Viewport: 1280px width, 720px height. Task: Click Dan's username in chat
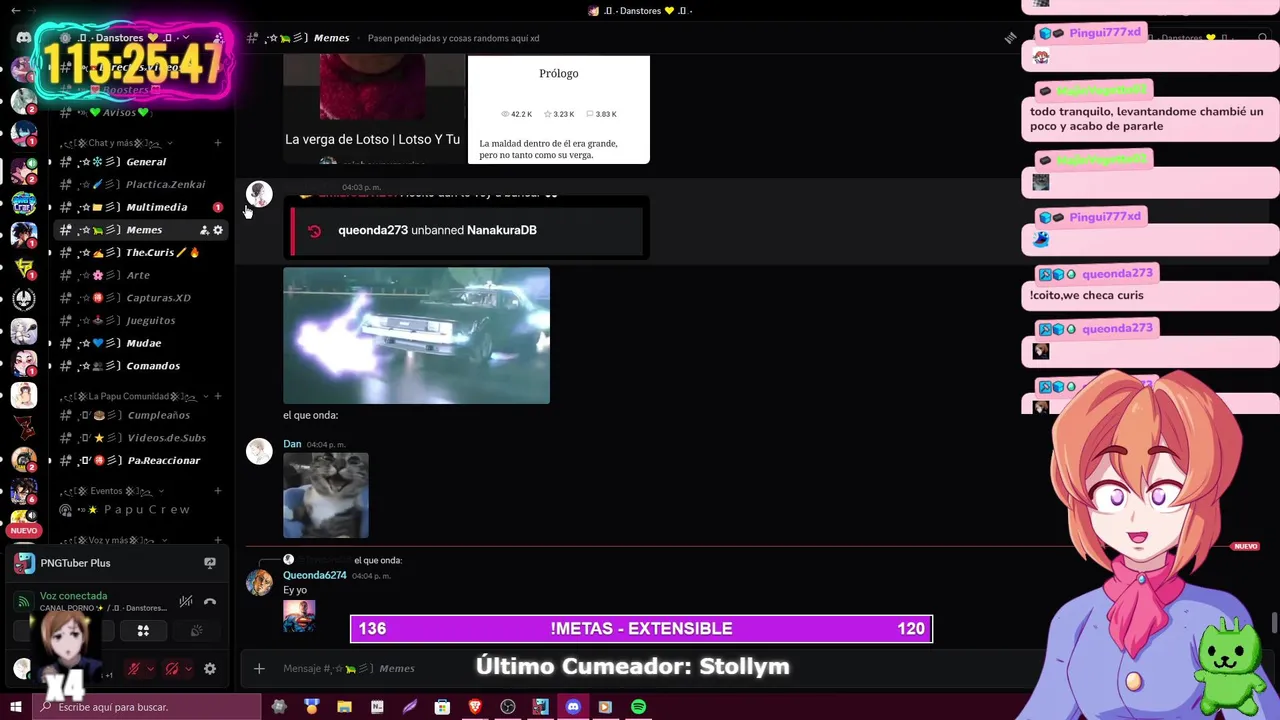tap(292, 444)
